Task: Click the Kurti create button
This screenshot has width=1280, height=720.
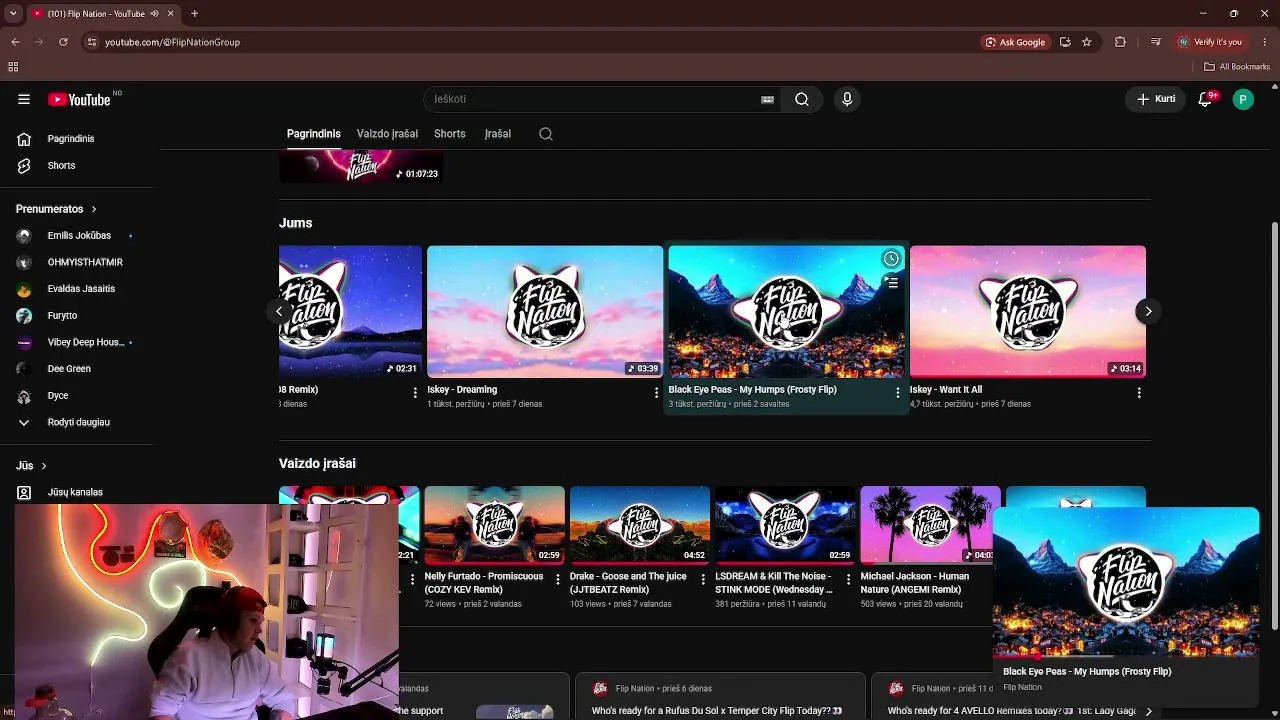Action: [1155, 99]
